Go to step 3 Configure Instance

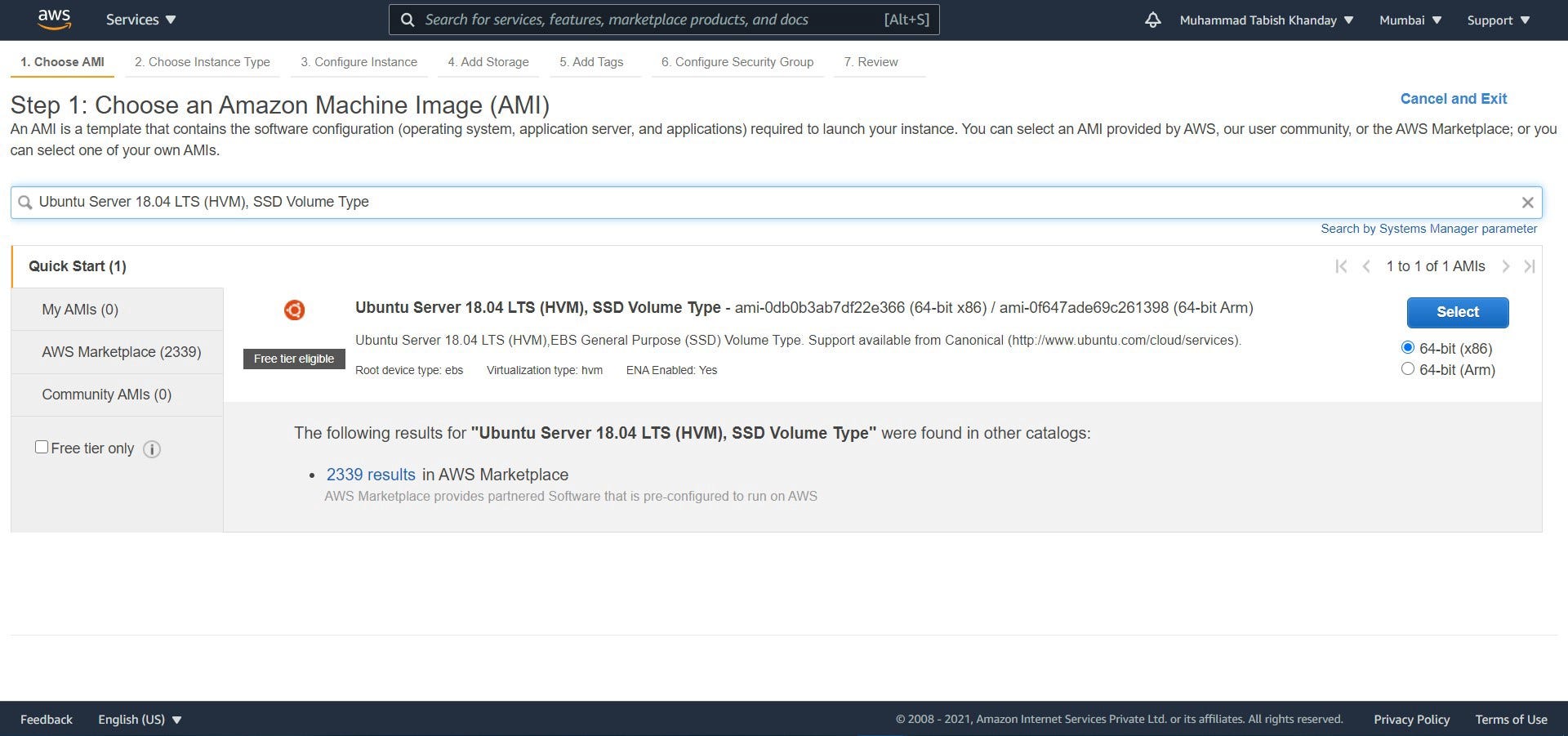pyautogui.click(x=359, y=62)
